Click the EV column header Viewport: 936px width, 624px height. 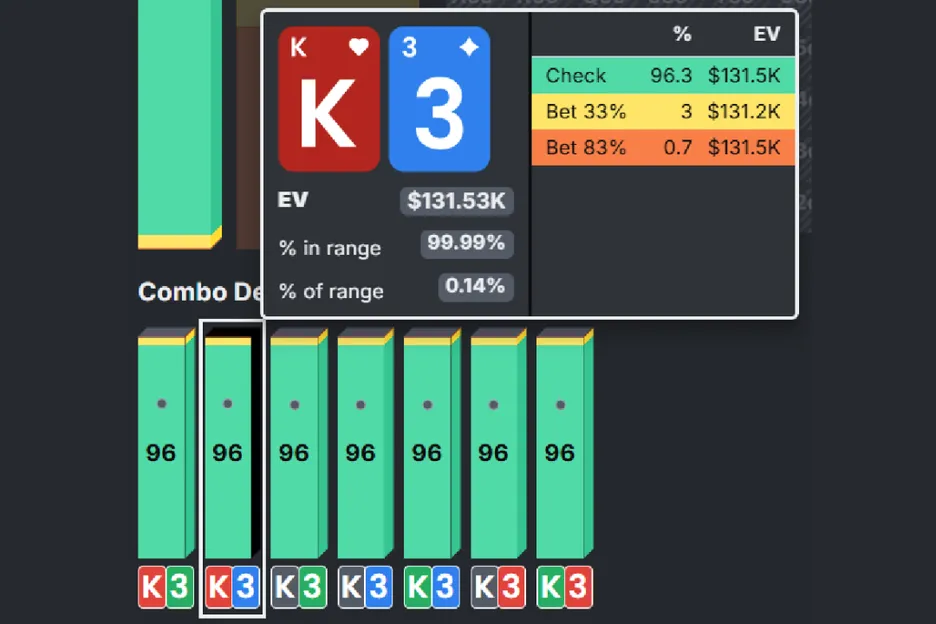pos(766,34)
